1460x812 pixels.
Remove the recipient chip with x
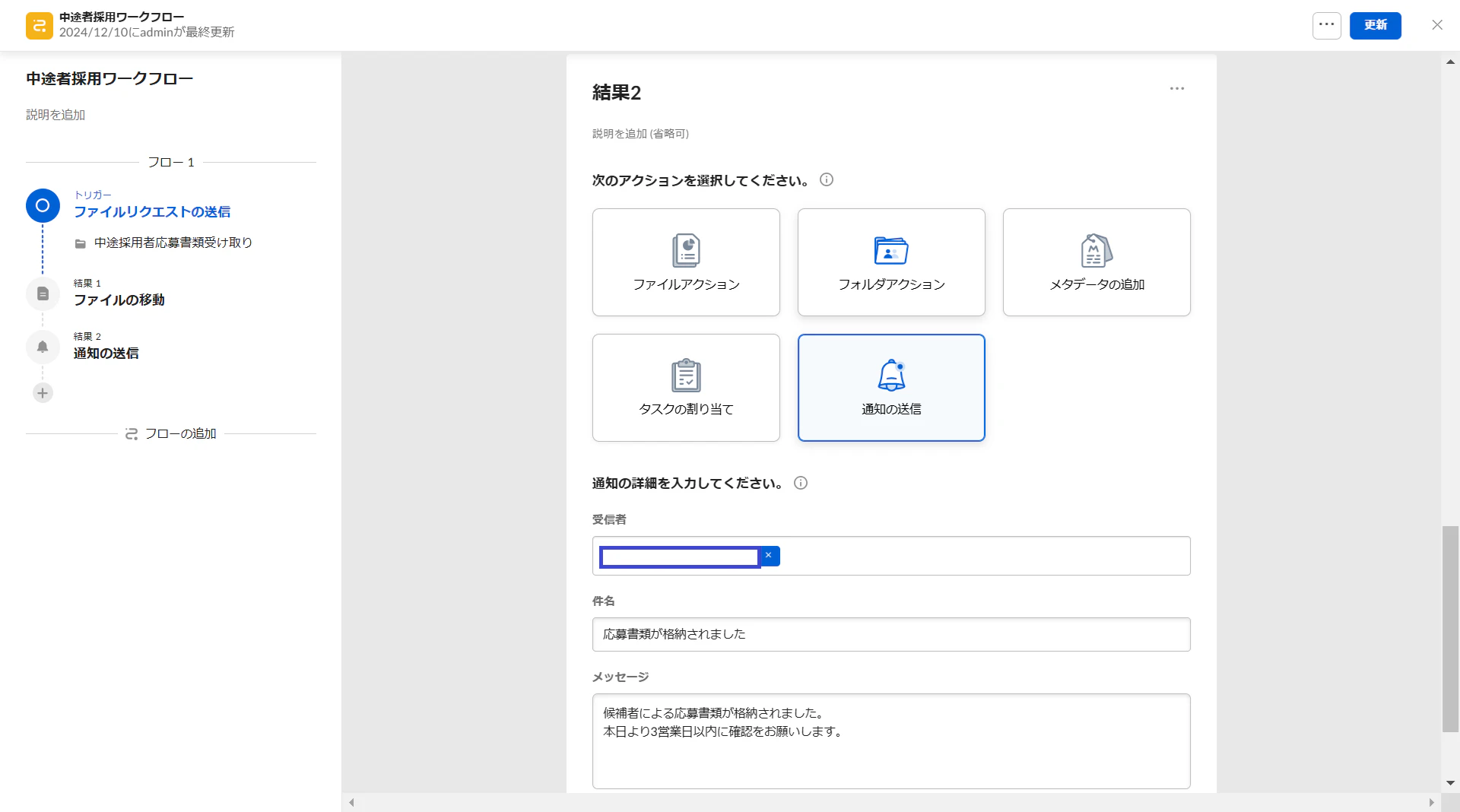pos(769,556)
